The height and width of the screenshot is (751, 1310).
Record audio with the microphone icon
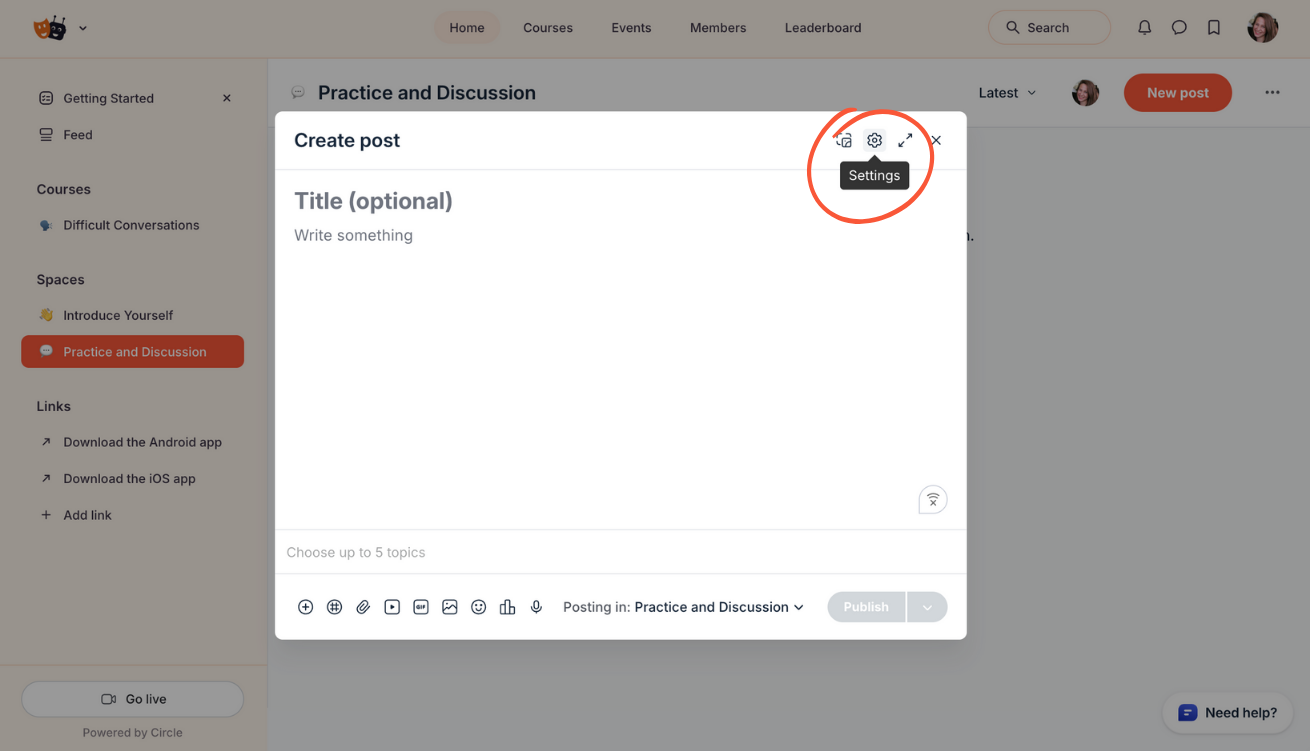click(536, 607)
